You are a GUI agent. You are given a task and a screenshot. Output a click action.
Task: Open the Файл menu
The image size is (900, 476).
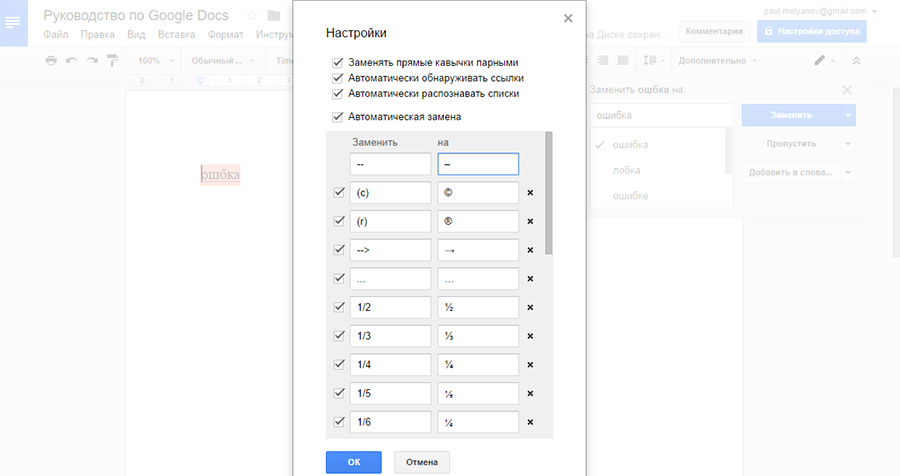[56, 34]
